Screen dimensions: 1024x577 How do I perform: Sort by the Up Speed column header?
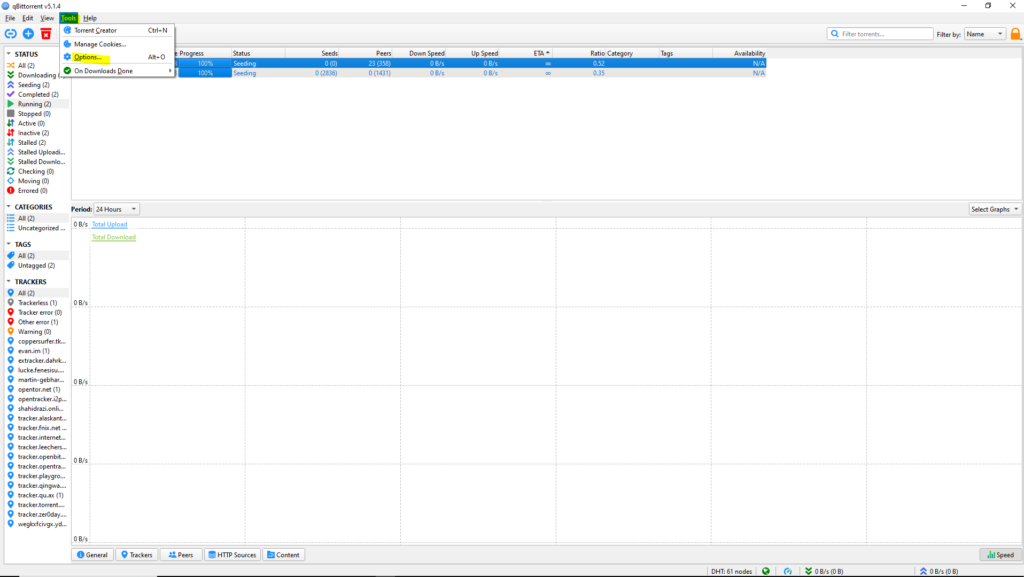pos(474,54)
